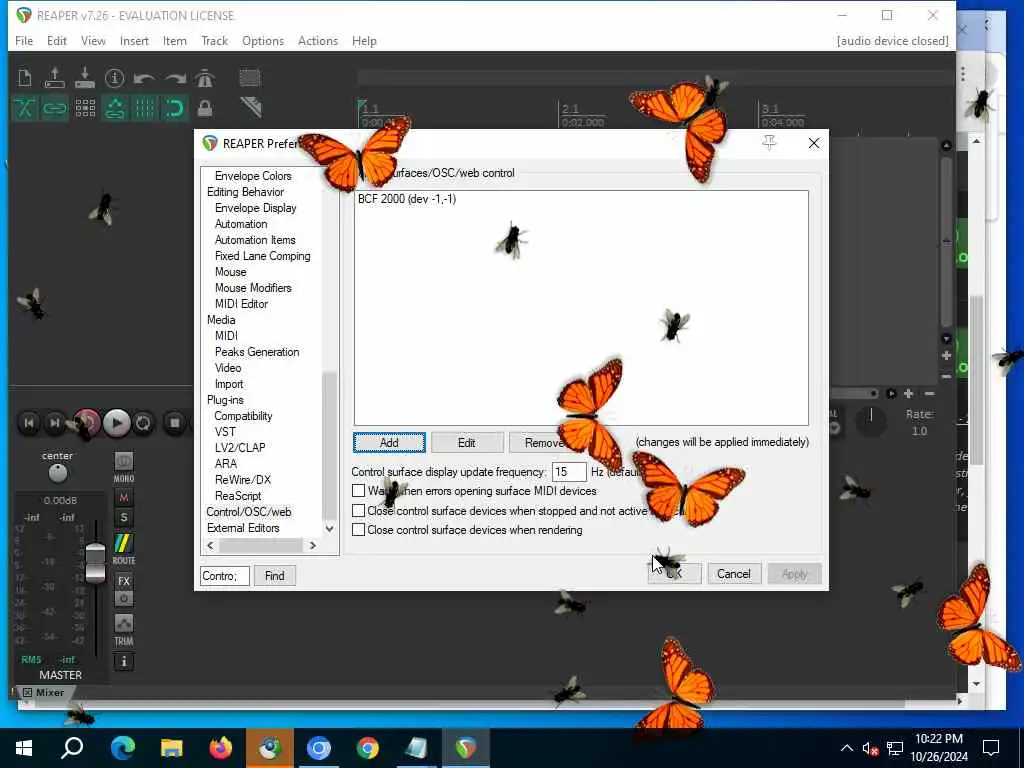1024x768 pixels.
Task: Open the Track menu
Action: coord(214,40)
